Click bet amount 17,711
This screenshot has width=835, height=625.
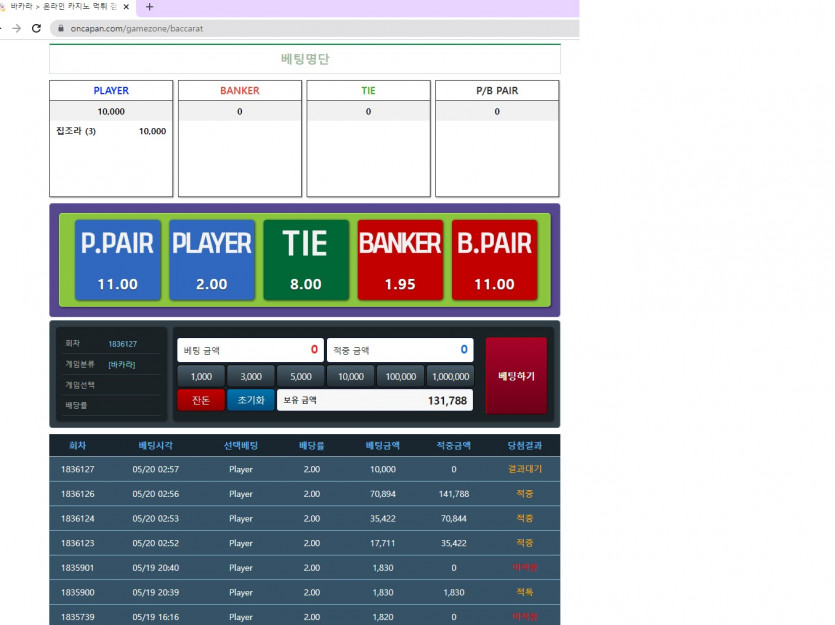click(x=383, y=543)
